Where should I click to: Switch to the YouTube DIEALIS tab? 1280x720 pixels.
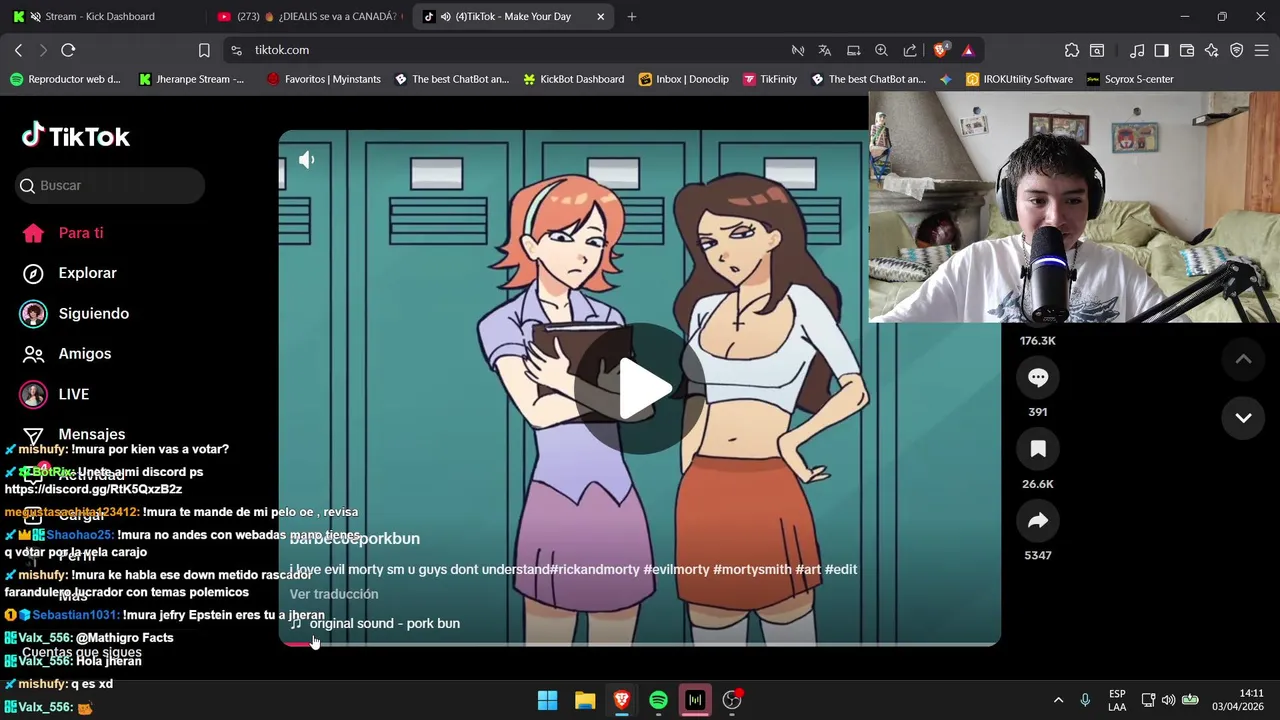coord(308,16)
